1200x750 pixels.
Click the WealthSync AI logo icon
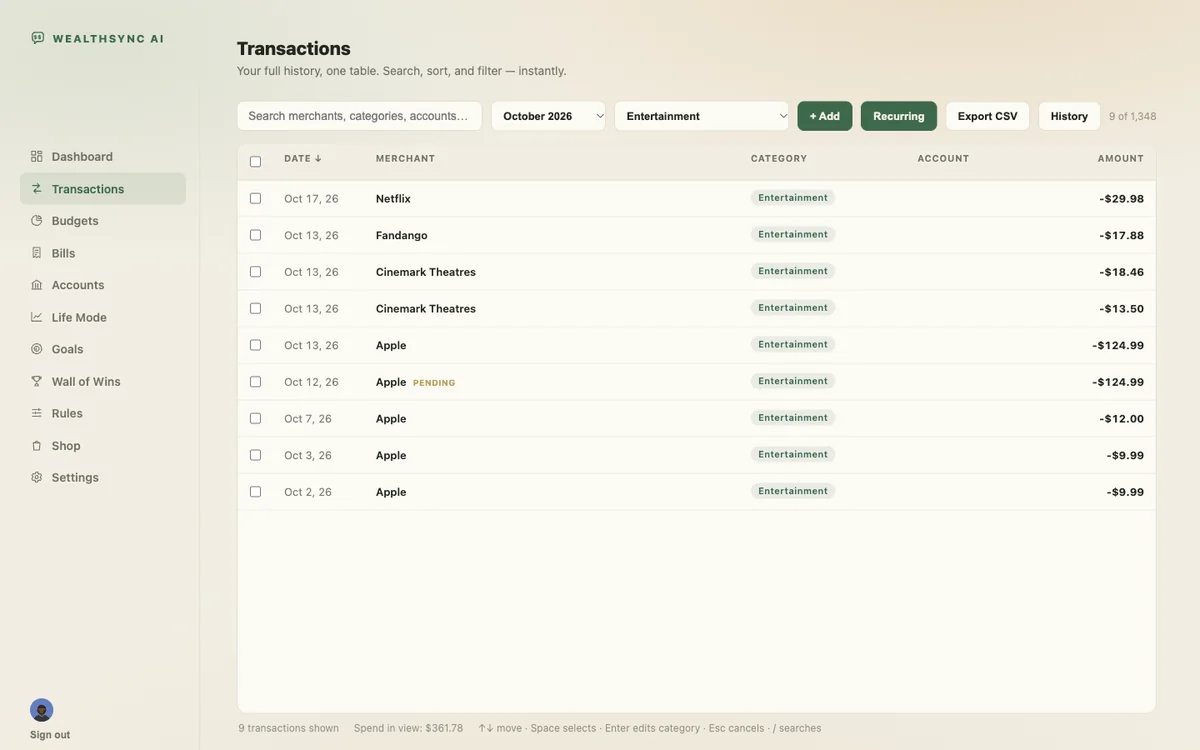37,38
